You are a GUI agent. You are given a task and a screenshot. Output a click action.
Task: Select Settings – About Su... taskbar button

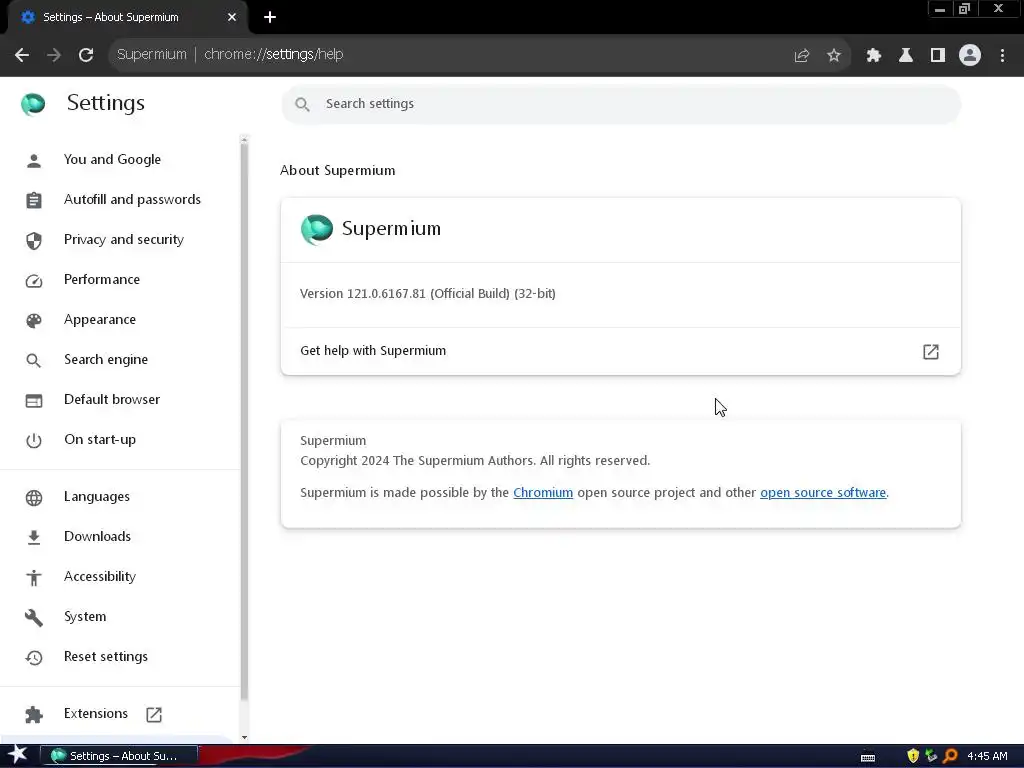(120, 756)
